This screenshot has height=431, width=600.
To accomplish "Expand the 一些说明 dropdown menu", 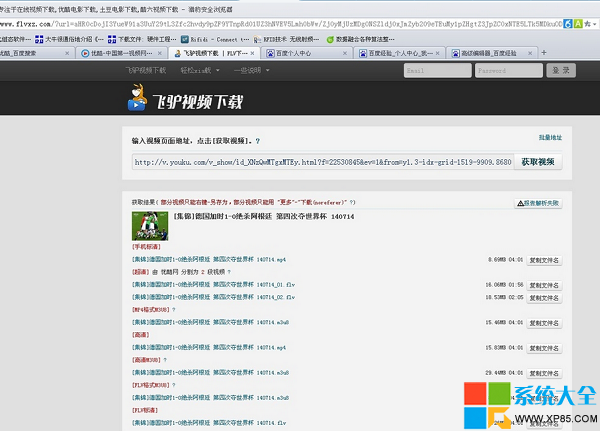I will [251, 70].
